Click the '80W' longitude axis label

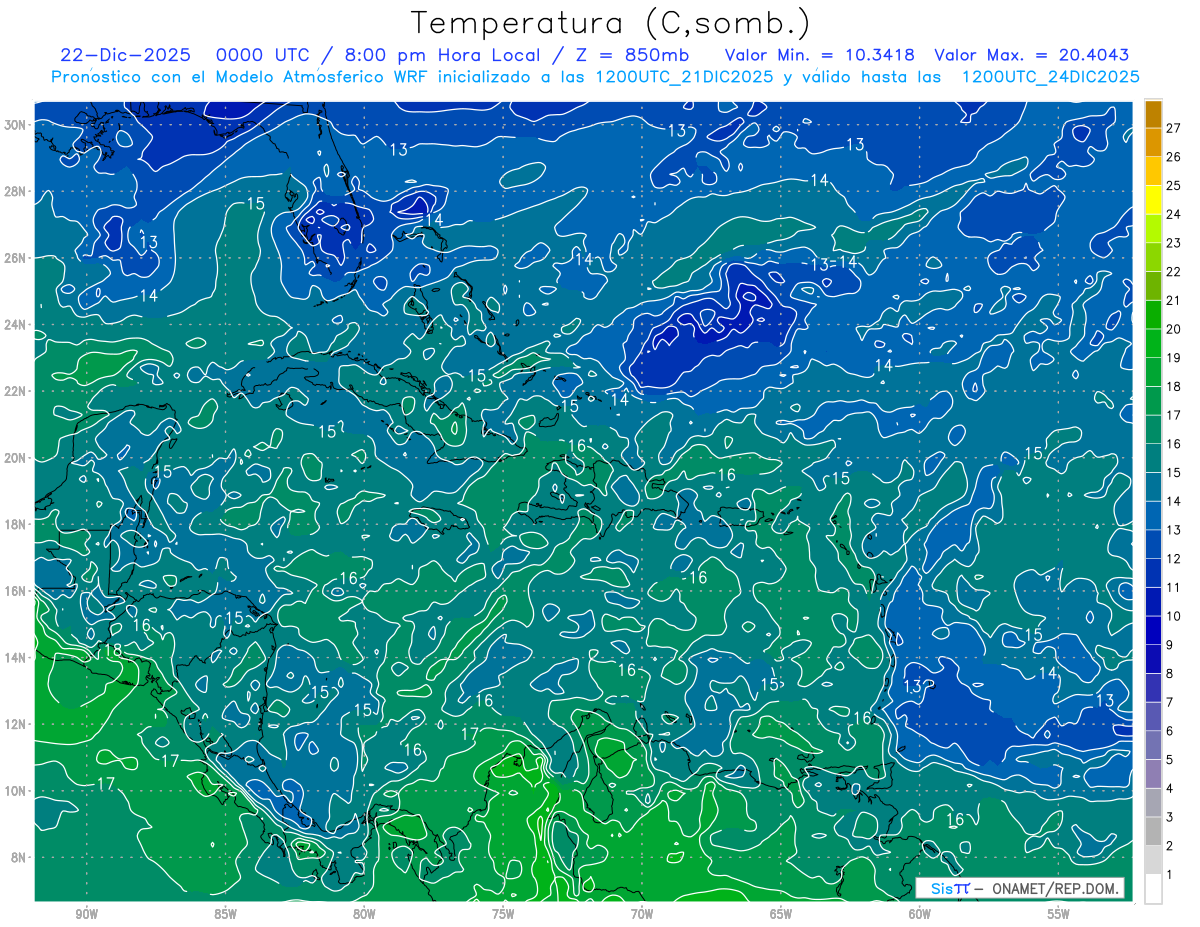click(x=364, y=914)
